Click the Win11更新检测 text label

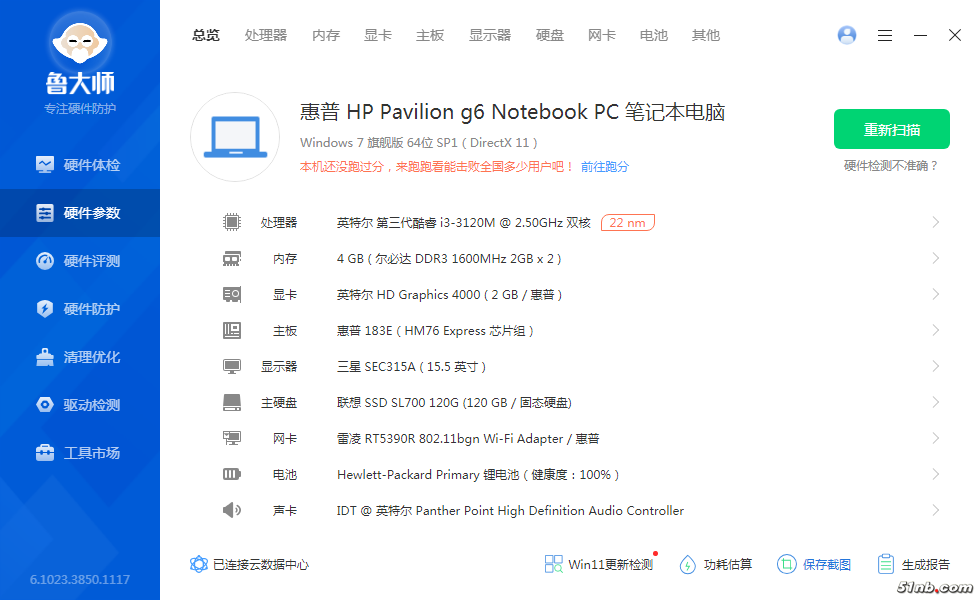pos(611,564)
